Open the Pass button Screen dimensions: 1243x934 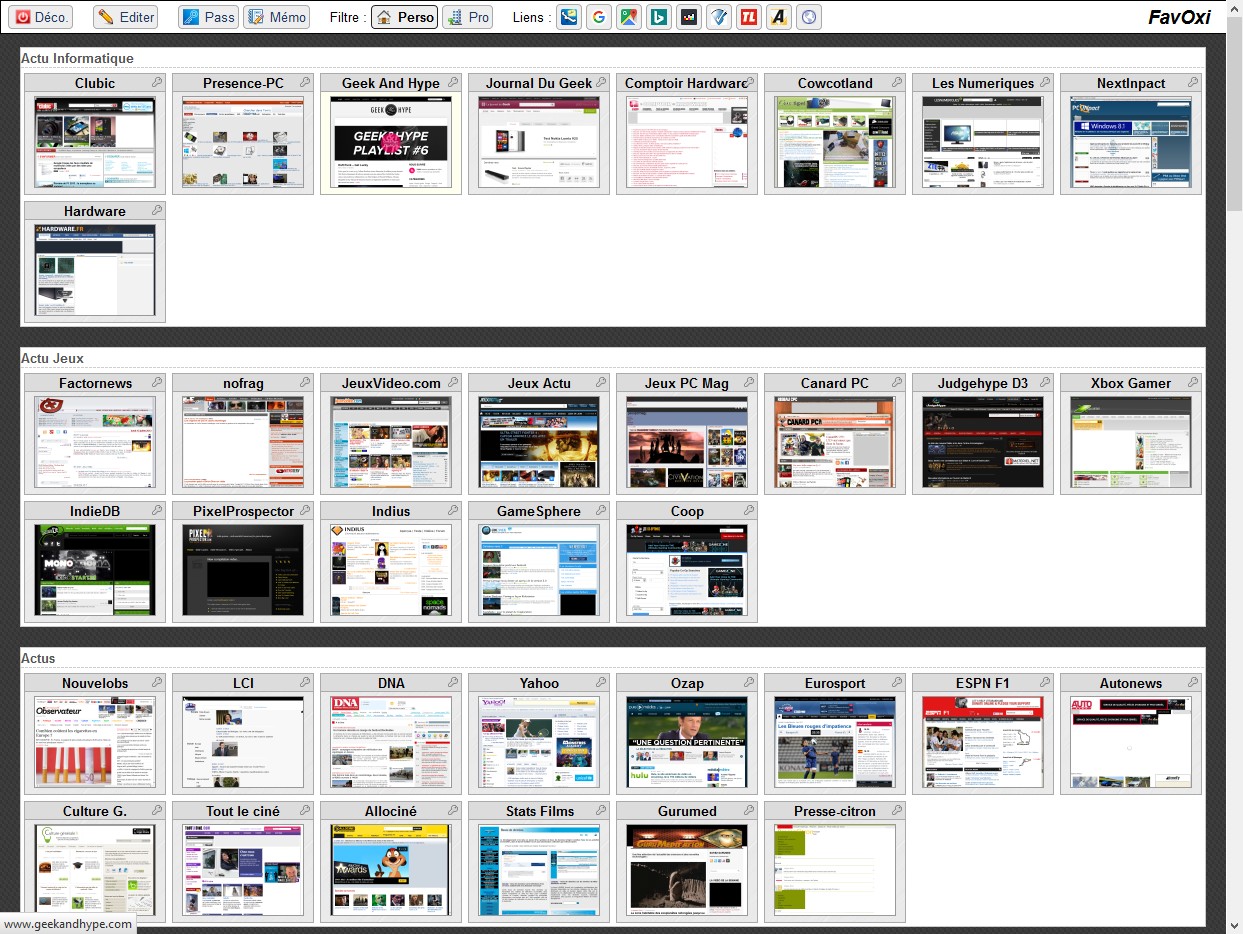[x=208, y=17]
